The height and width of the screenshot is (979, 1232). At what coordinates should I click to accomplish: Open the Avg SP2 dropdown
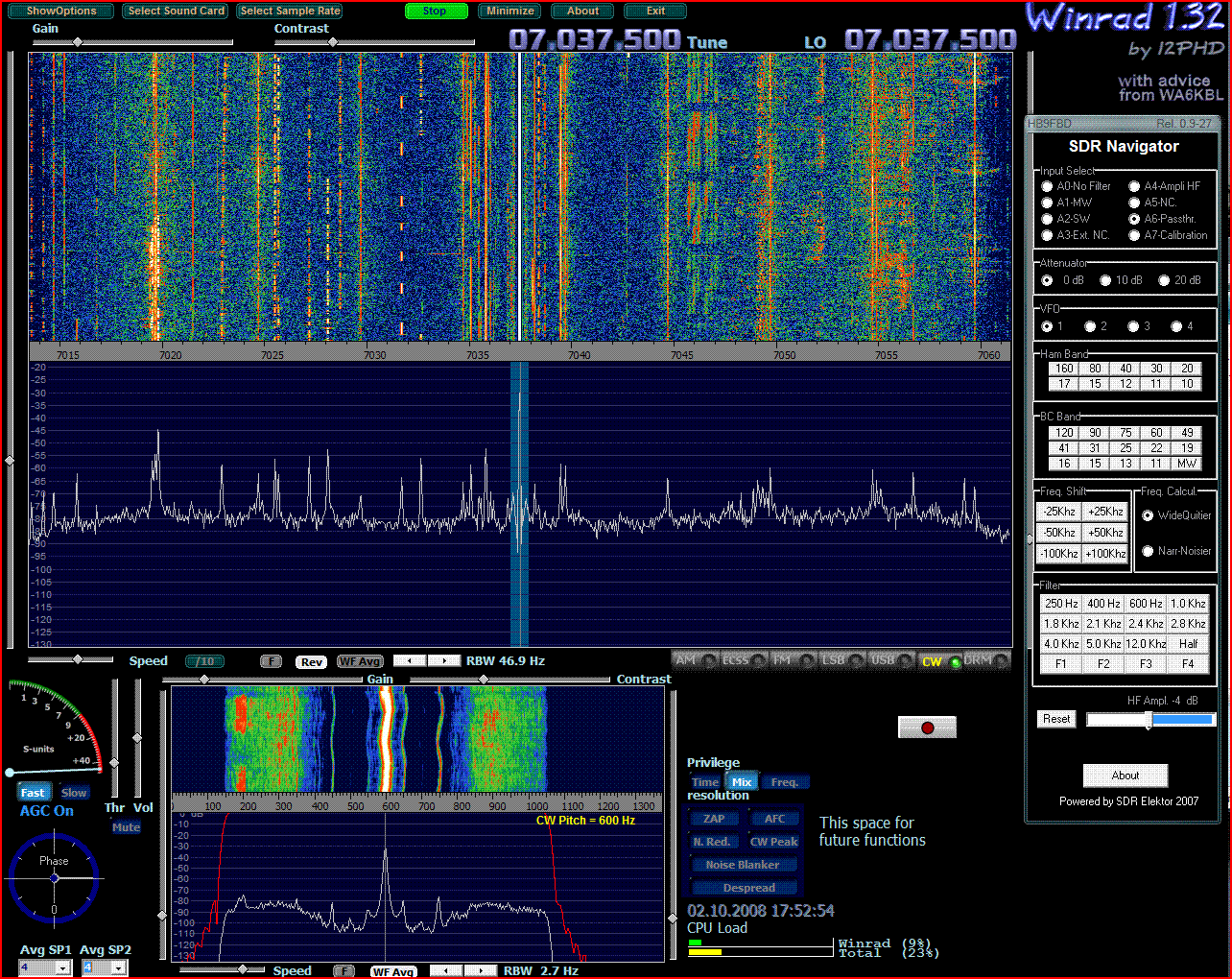coord(118,968)
